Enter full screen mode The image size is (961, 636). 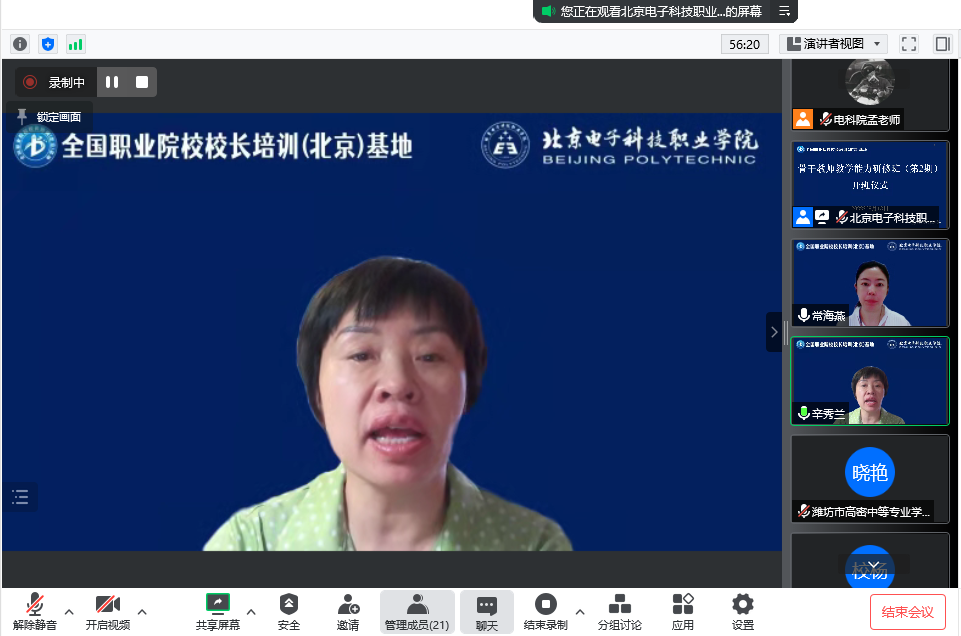click(908, 44)
